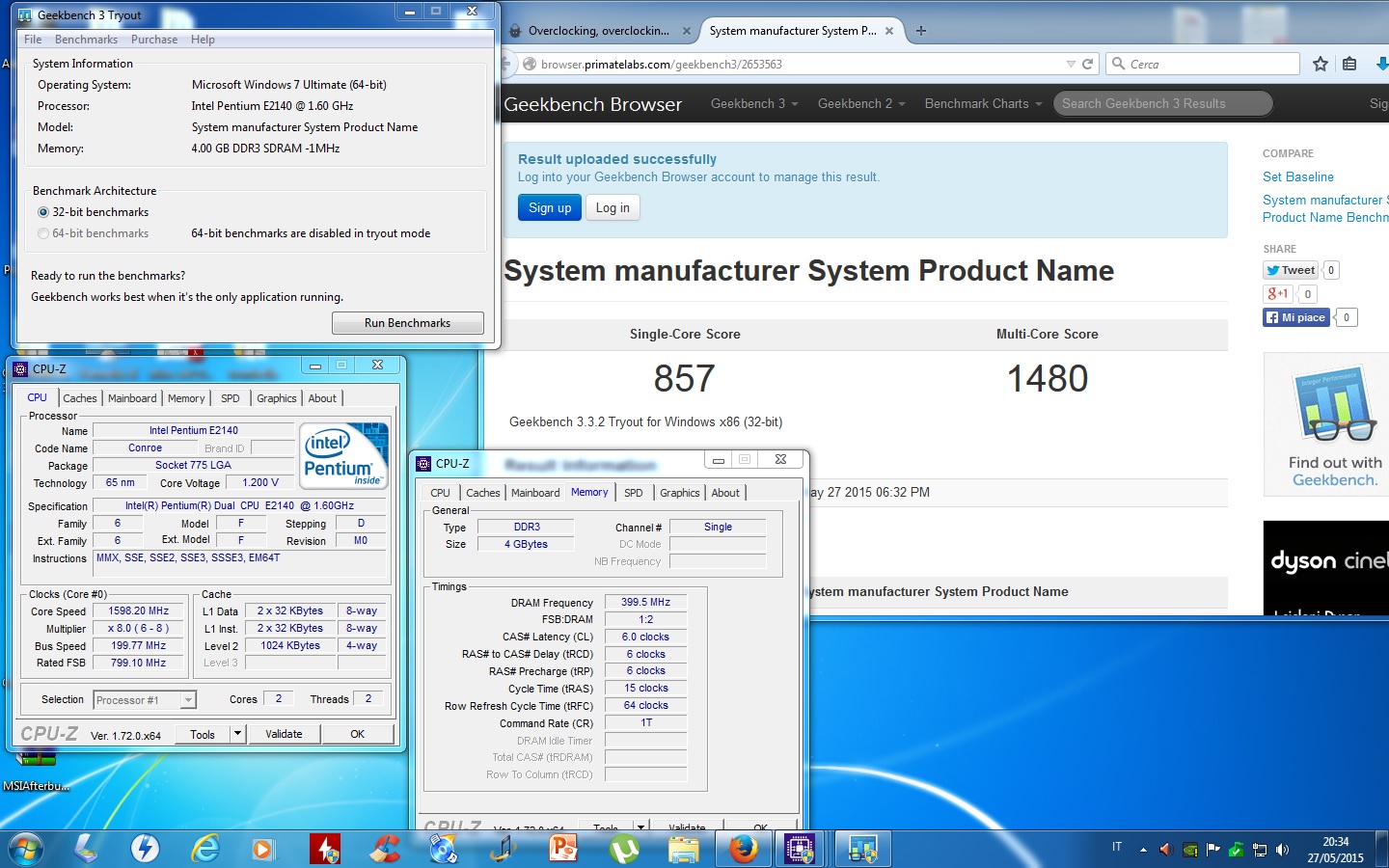This screenshot has width=1389, height=868.
Task: Open the File menu in Geekbench
Action: click(33, 40)
